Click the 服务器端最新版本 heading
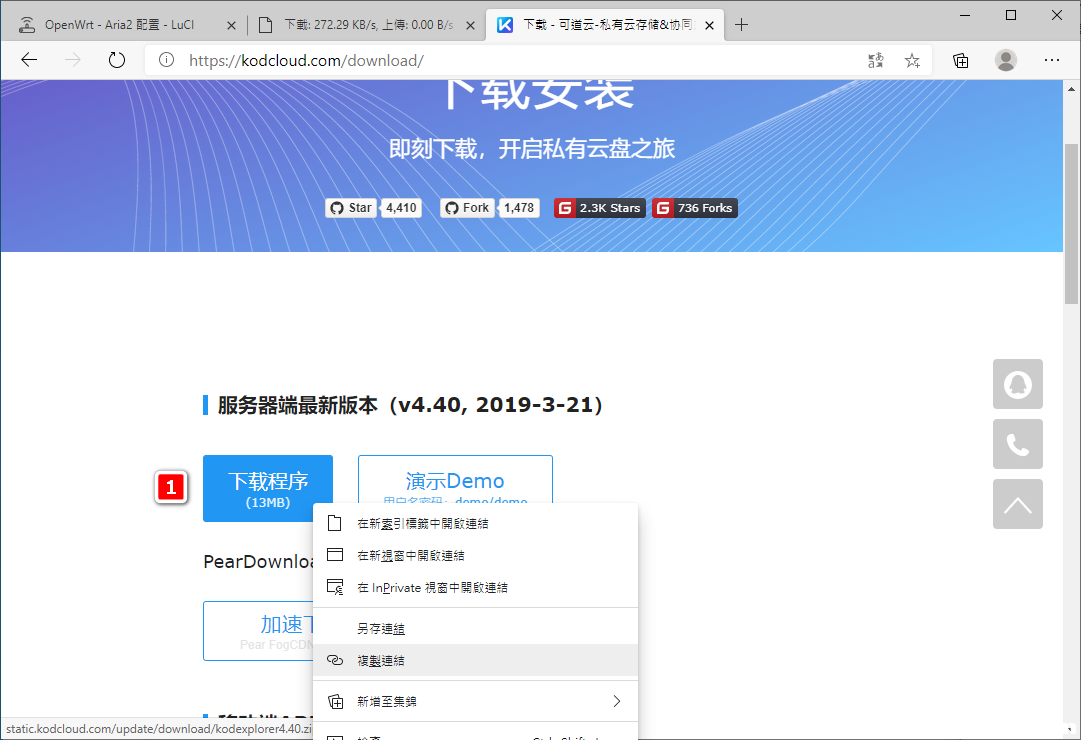Image resolution: width=1081 pixels, height=740 pixels. (x=410, y=405)
